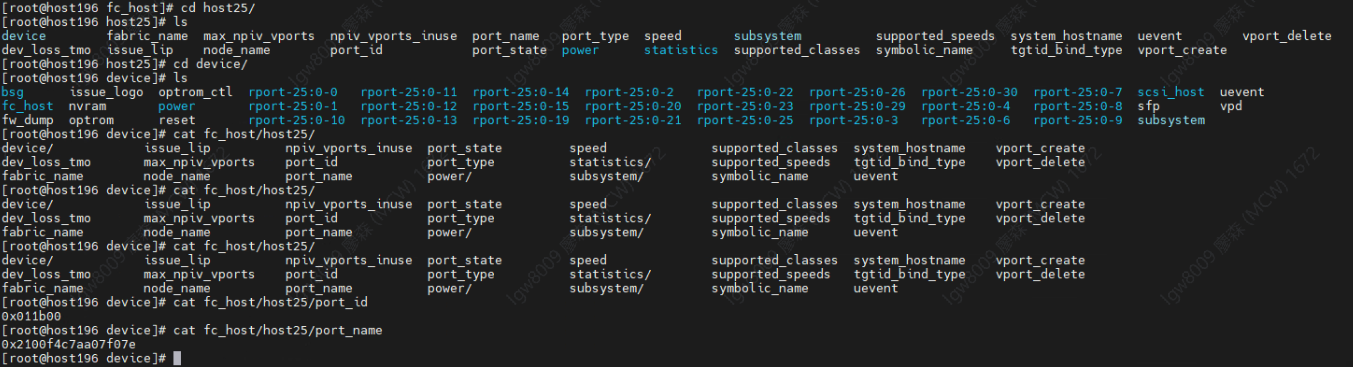Click the vpd file name
The width and height of the screenshot is (1353, 367).
click(1231, 106)
